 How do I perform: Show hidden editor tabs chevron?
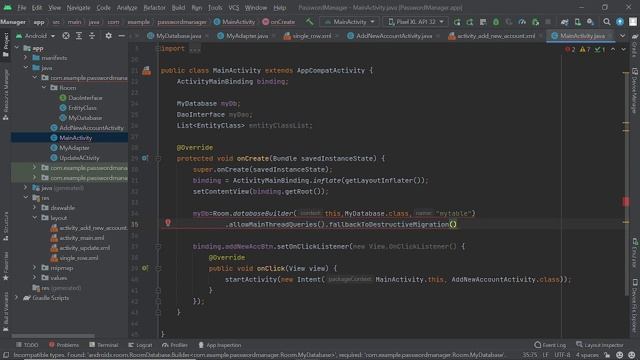click(x=622, y=36)
